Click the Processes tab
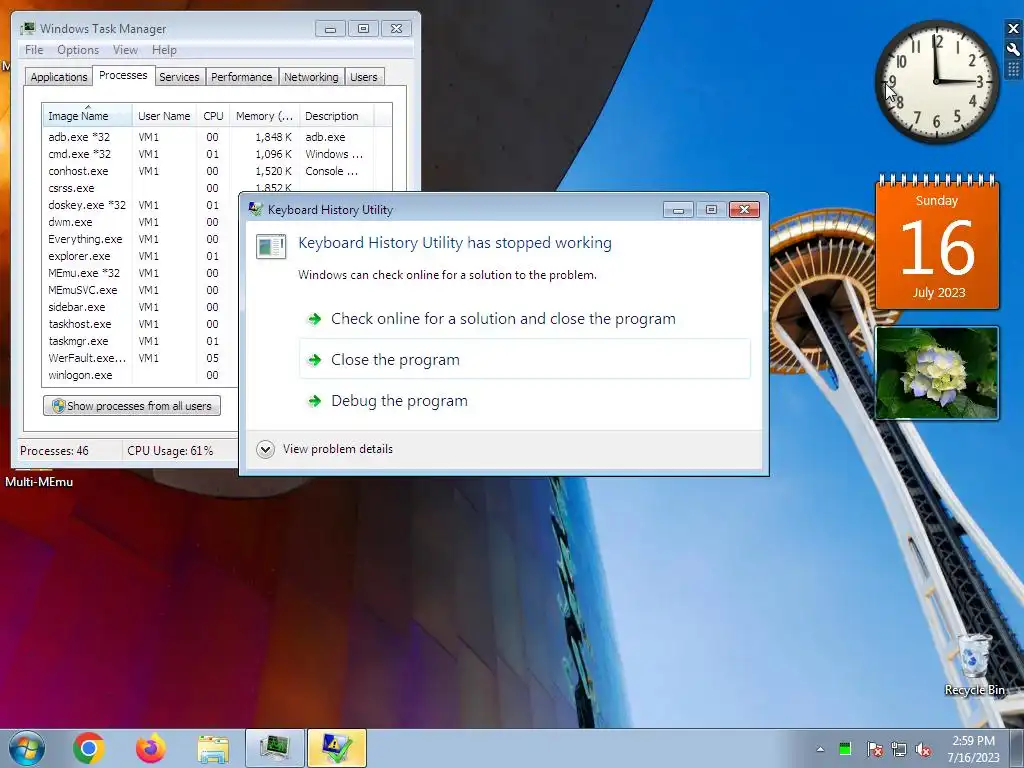The image size is (1024, 768). coord(123,75)
